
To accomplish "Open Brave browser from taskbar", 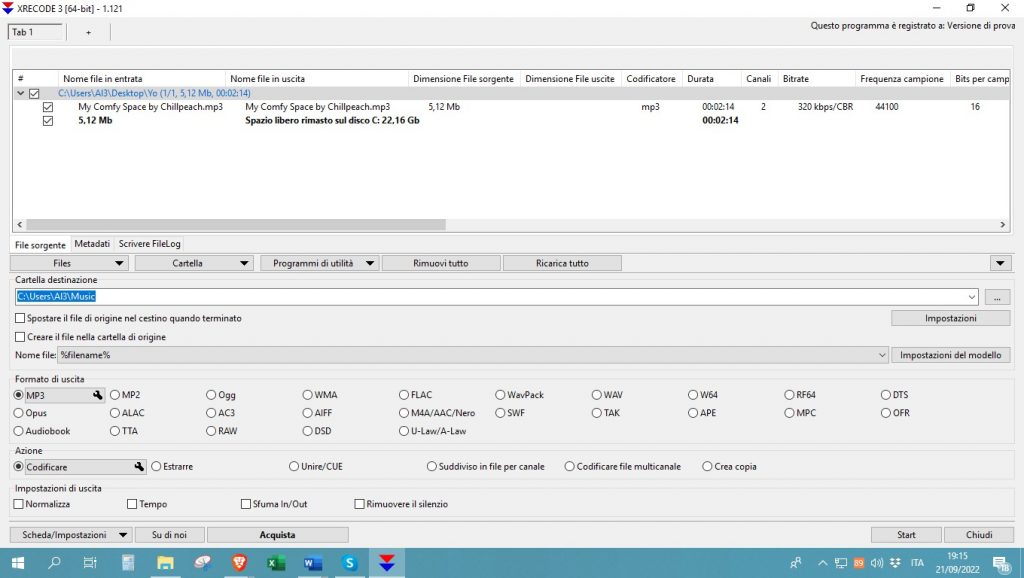I will (239, 563).
